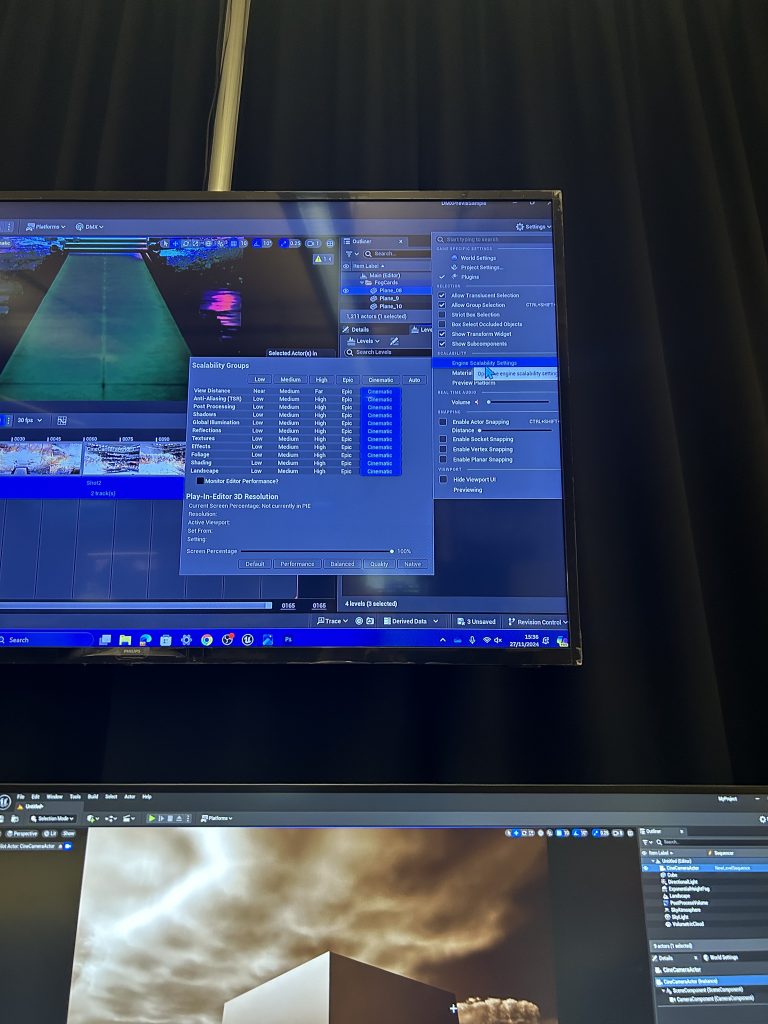Viewport: 768px width, 1024px height.
Task: Enable Vertex Snapping checkbox
Action: [443, 449]
